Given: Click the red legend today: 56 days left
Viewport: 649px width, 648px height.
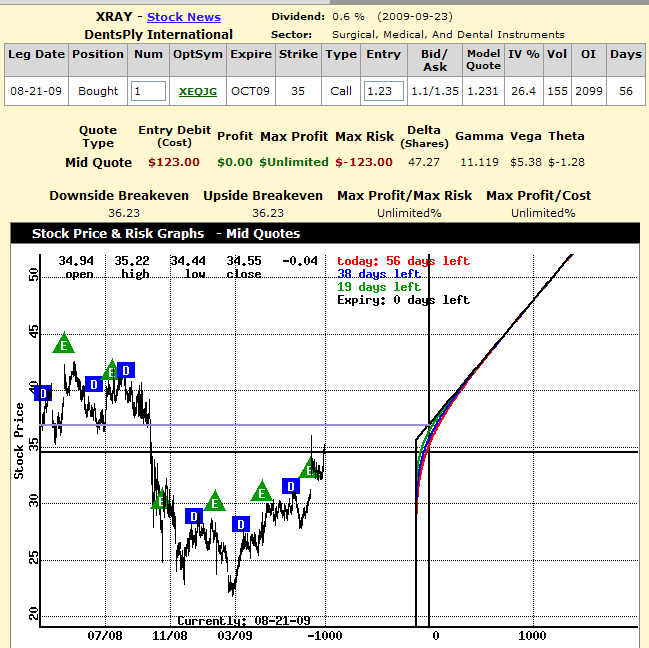Looking at the screenshot, I should pos(404,261).
